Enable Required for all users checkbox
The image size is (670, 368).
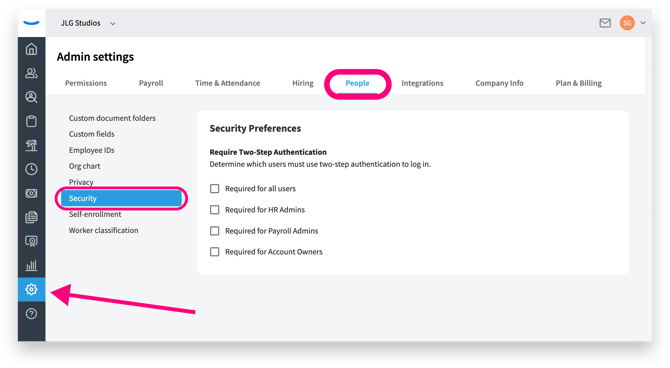point(215,188)
